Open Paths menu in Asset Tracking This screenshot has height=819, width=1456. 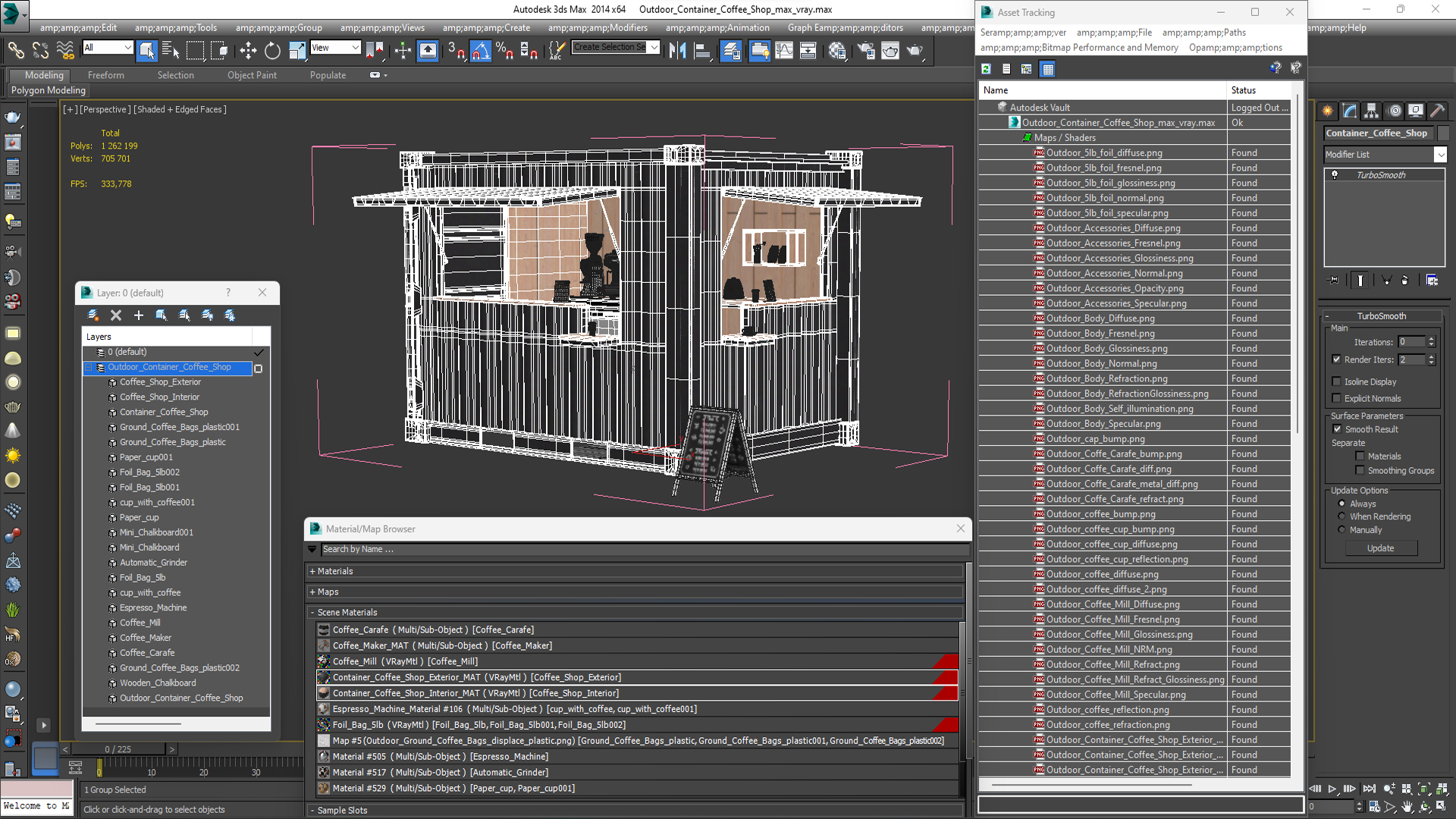(x=1203, y=33)
